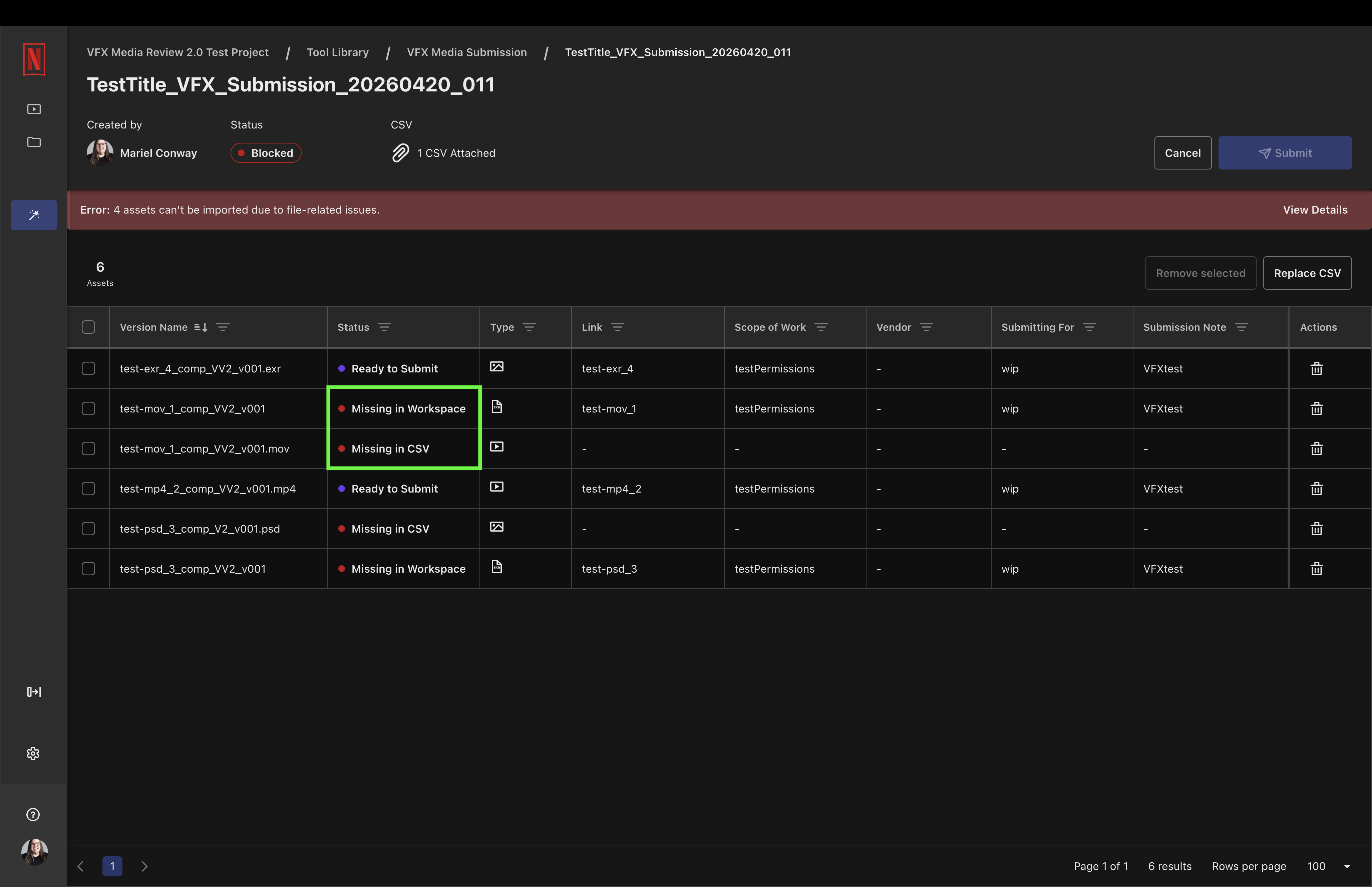Open the help question mark icon
1372x887 pixels.
pos(33,815)
